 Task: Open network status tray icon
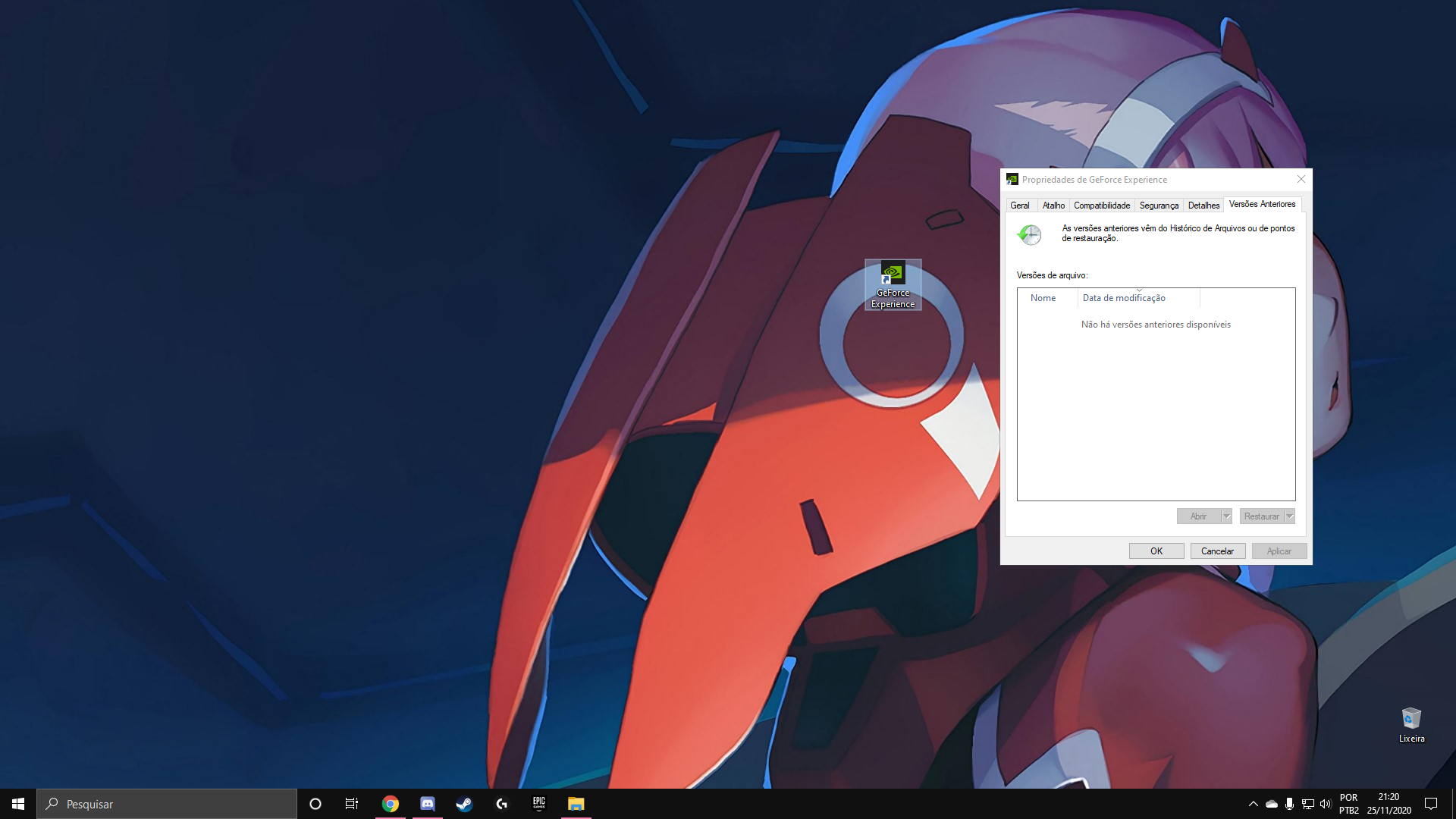coord(1308,804)
